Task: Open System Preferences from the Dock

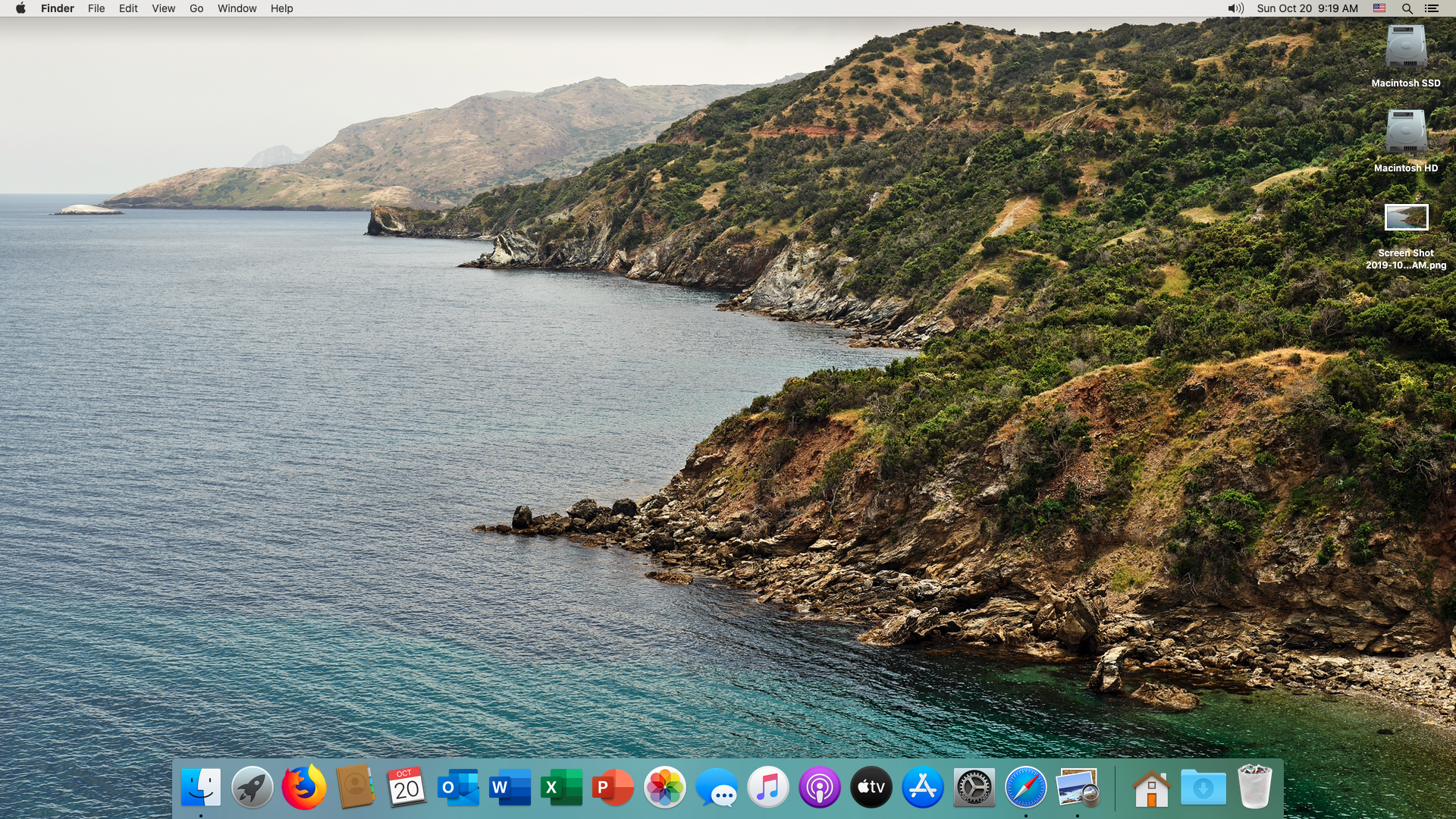Action: click(974, 788)
